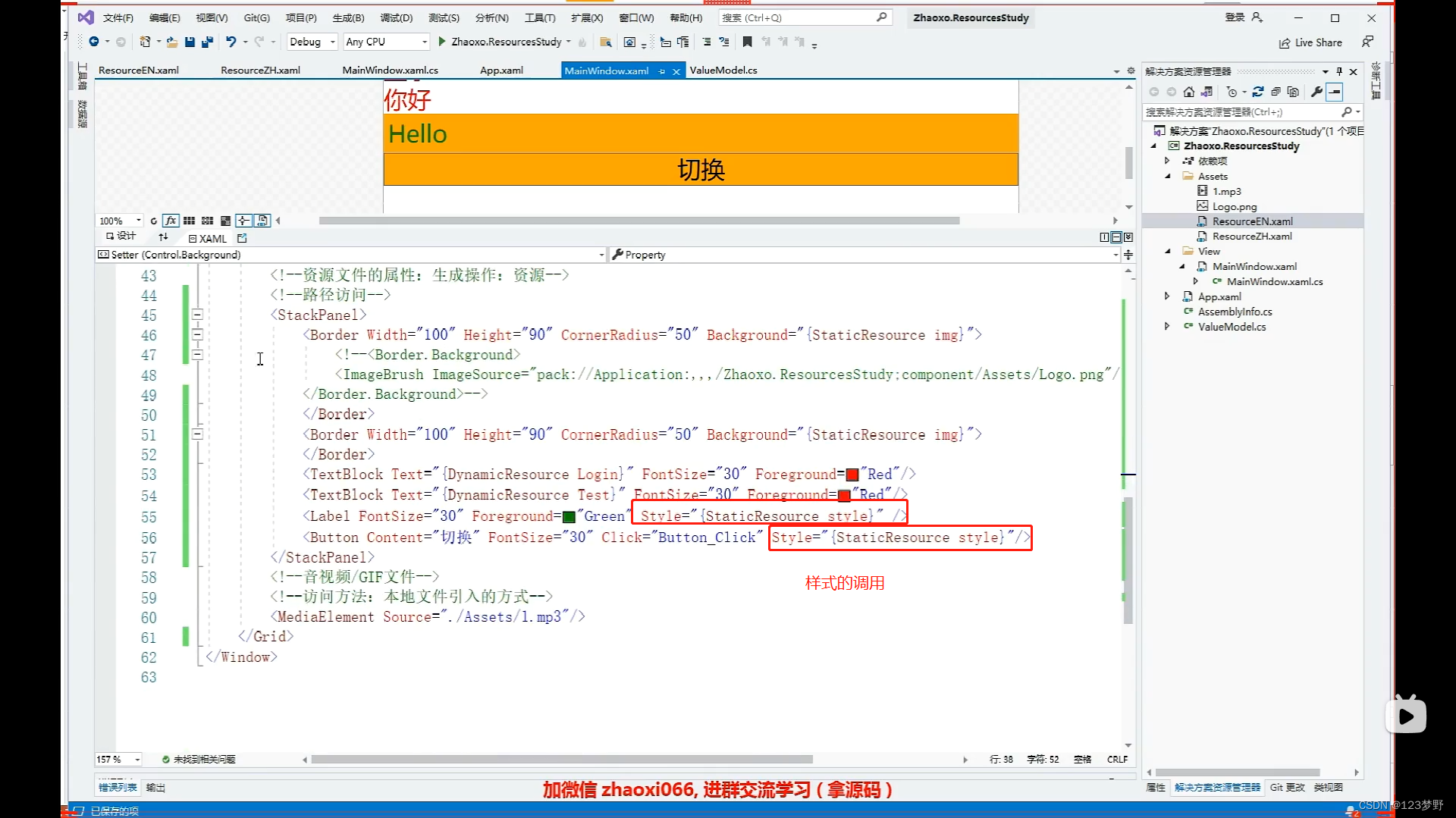Open pending changes filter clock icon
The height and width of the screenshot is (818, 1456).
(1232, 92)
